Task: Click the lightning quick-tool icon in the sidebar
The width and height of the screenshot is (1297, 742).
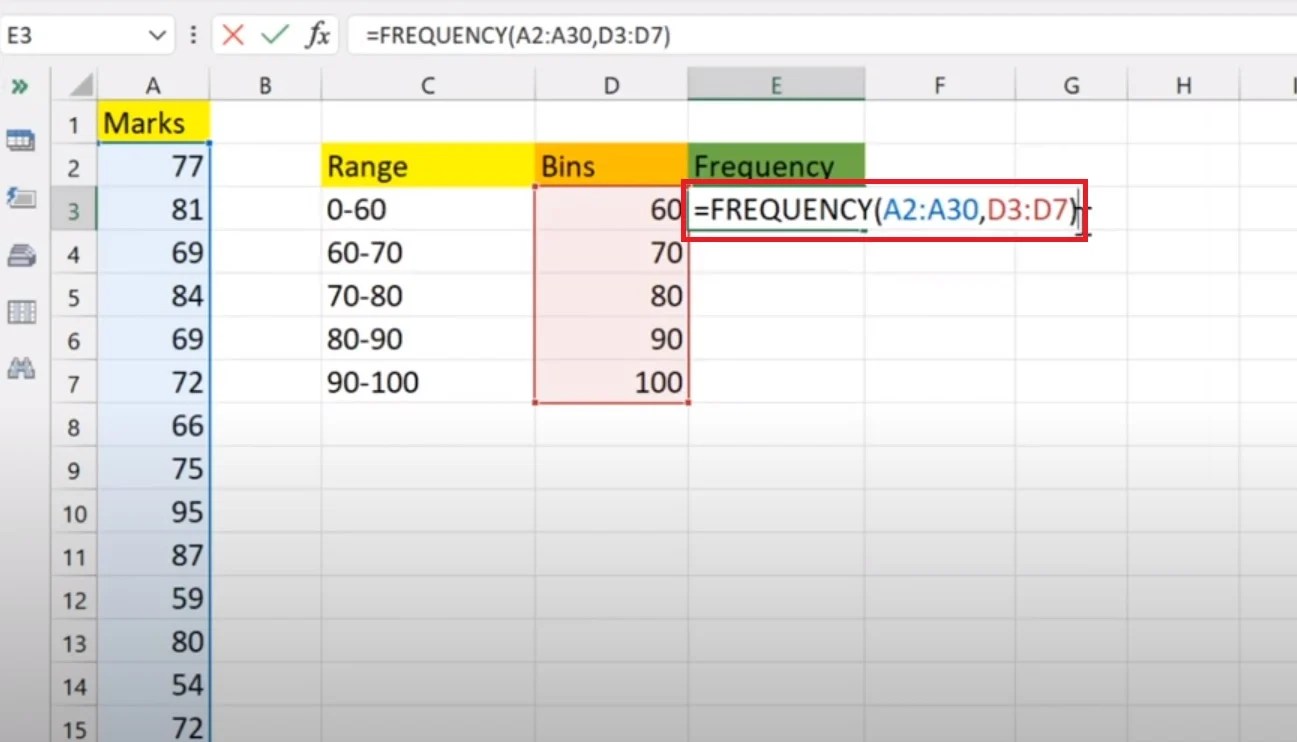Action: [22, 198]
